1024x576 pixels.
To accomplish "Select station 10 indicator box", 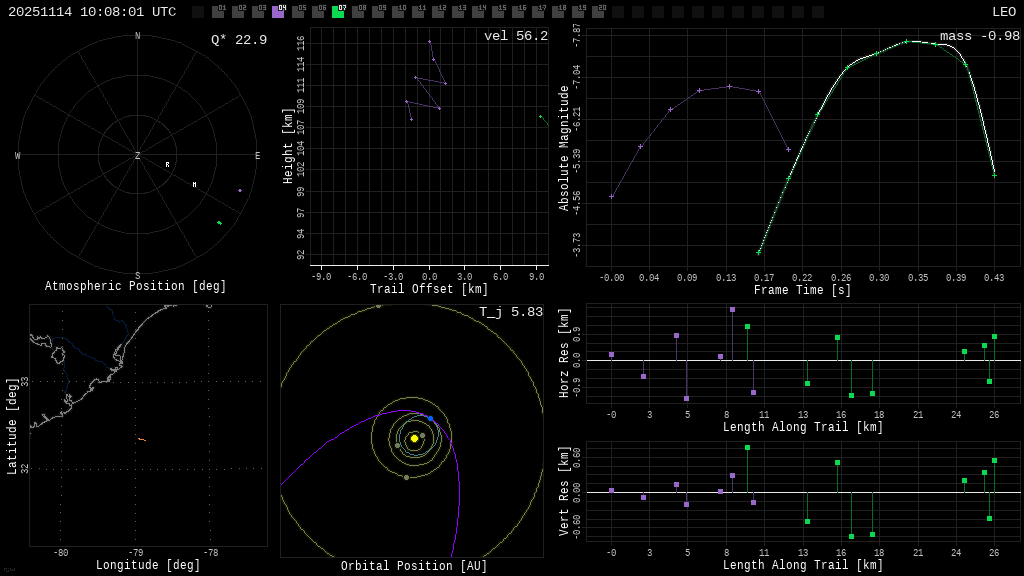I will click(x=398, y=12).
